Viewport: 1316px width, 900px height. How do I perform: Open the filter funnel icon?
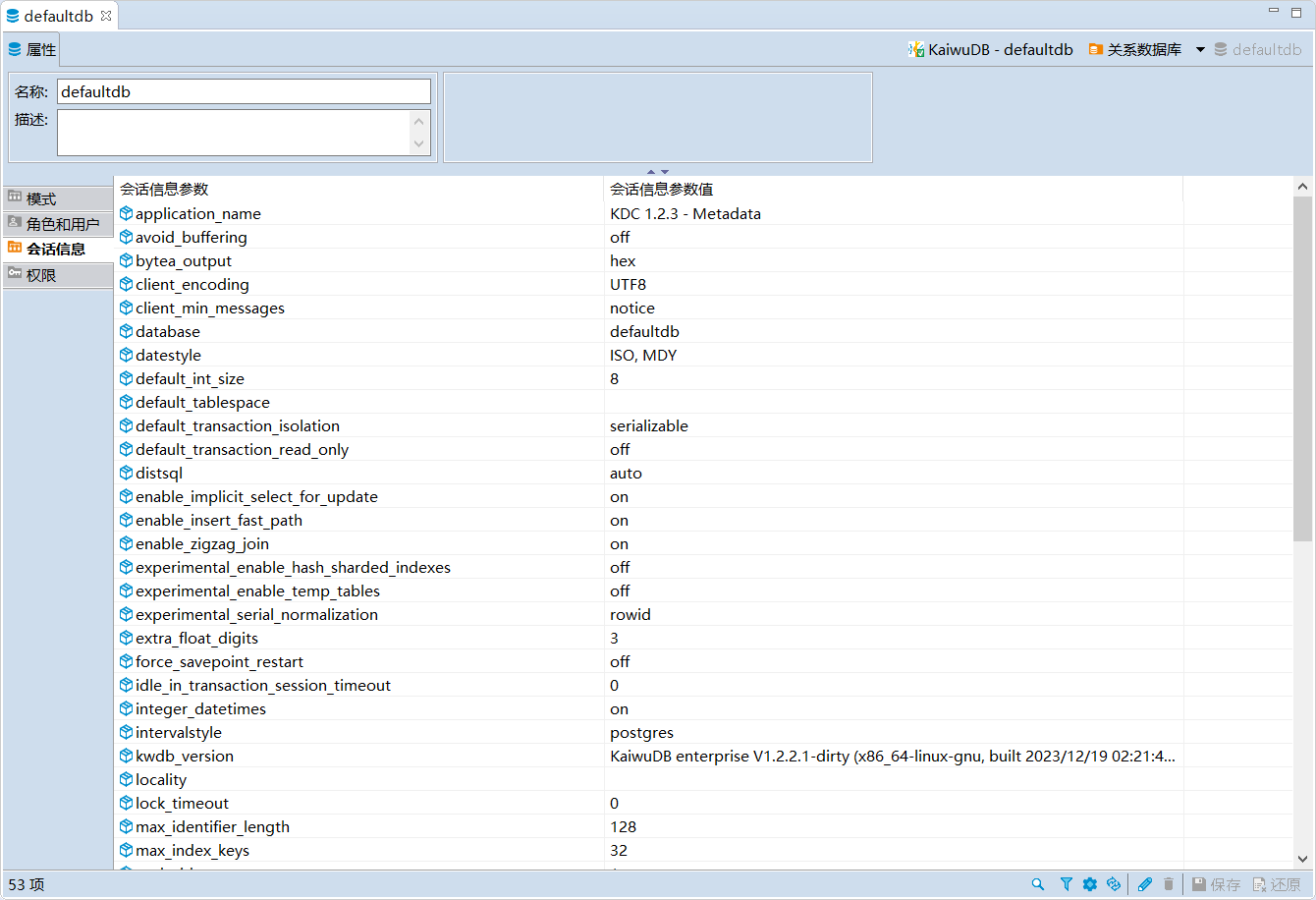pyautogui.click(x=1066, y=884)
